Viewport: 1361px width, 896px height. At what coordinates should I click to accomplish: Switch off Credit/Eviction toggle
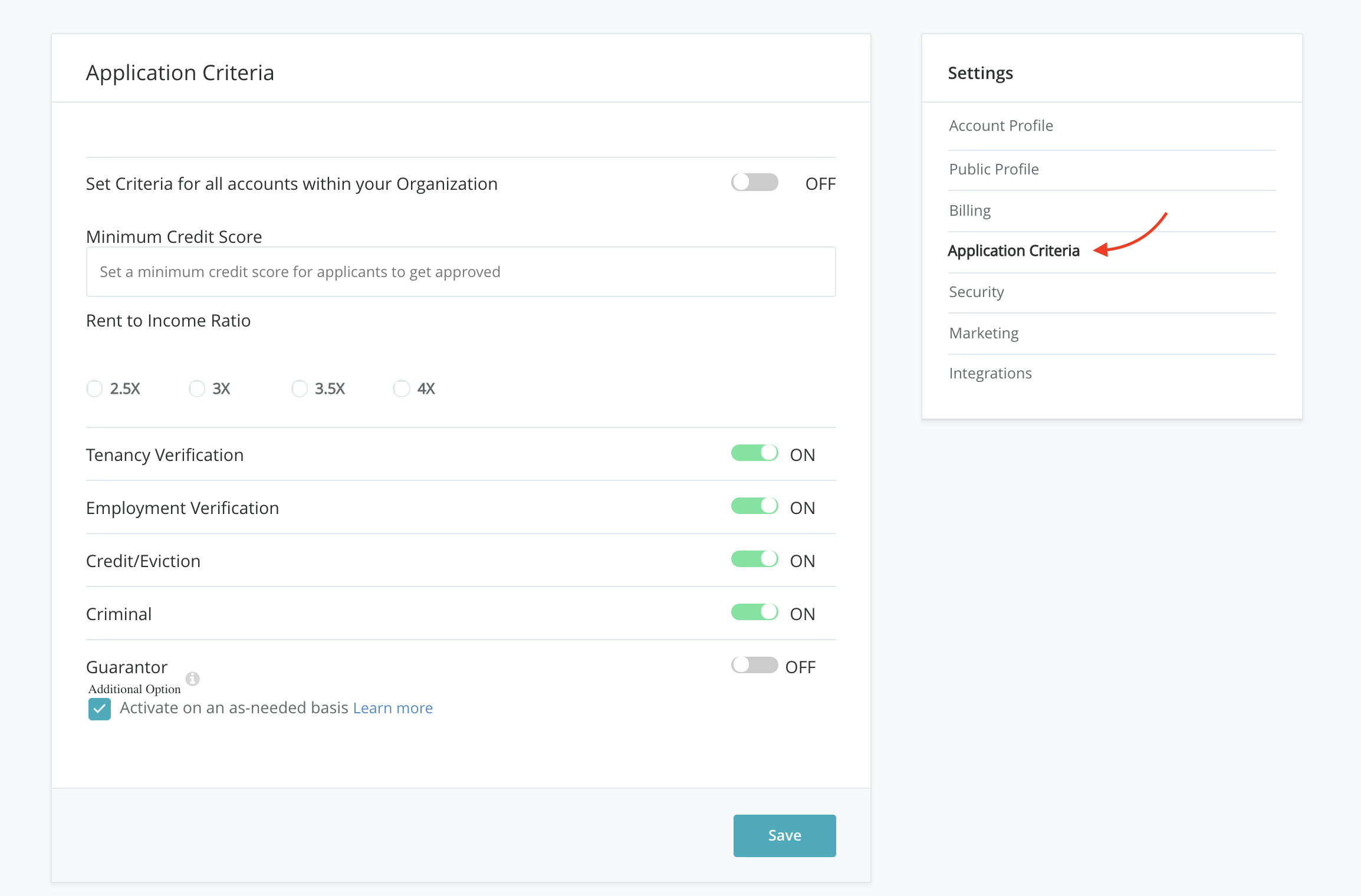point(754,559)
